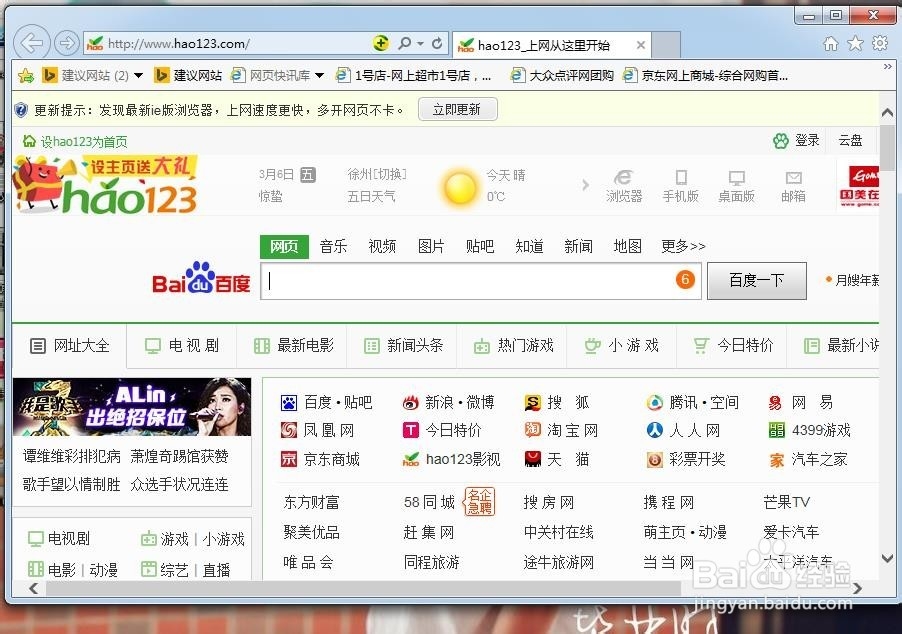
Task: Click the refresh icon in address bar
Action: coord(437,43)
